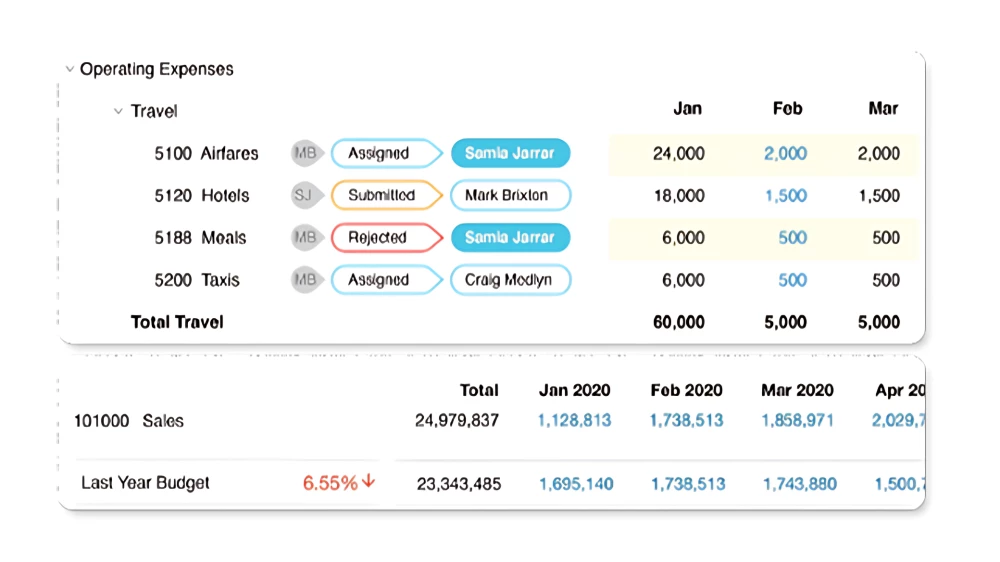Click the Feb 2020 column header
Screen dimensions: 1000x562
686,390
